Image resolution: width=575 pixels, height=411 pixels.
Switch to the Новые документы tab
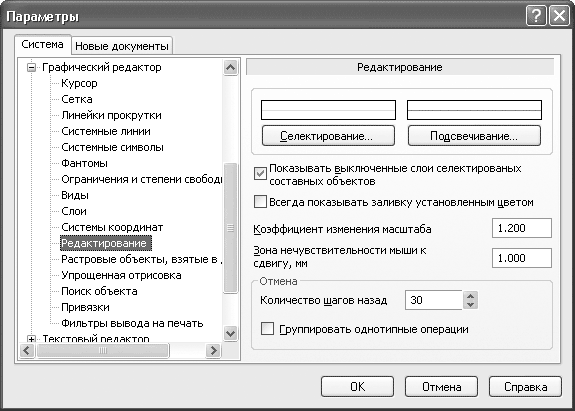(122, 46)
